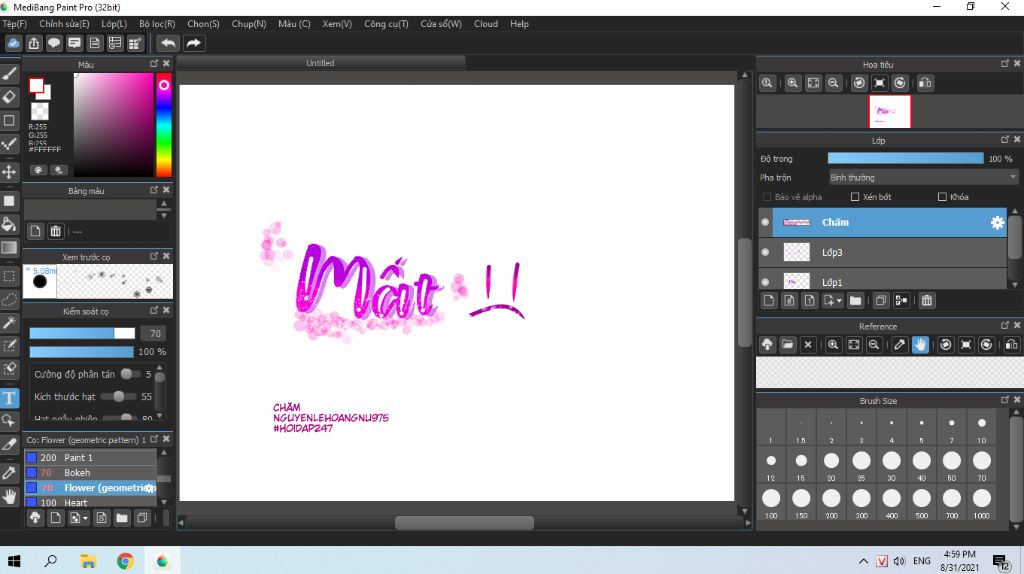The image size is (1024, 574).
Task: Select the Gradient tool
Action: [x=9, y=248]
